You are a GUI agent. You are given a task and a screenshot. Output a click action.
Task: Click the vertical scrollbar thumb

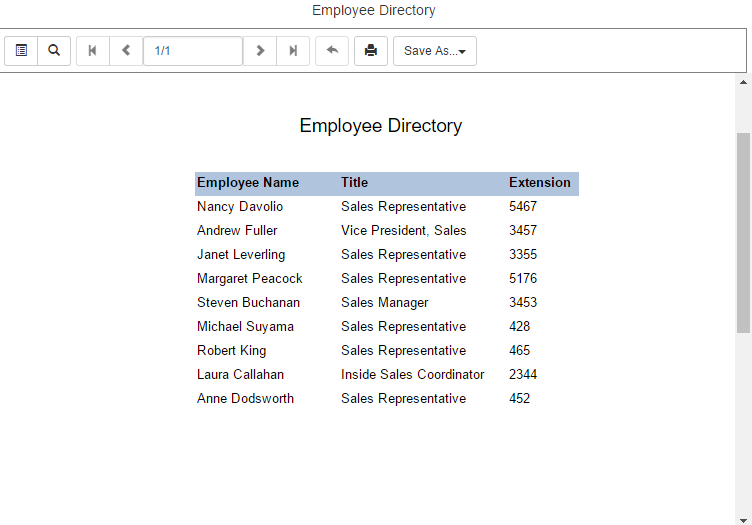pos(743,233)
